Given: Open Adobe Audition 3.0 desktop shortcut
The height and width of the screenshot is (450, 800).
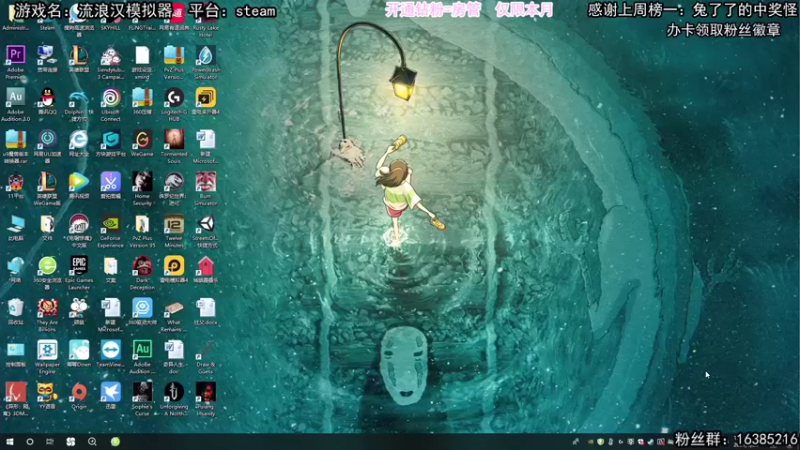Looking at the screenshot, I should (16, 97).
